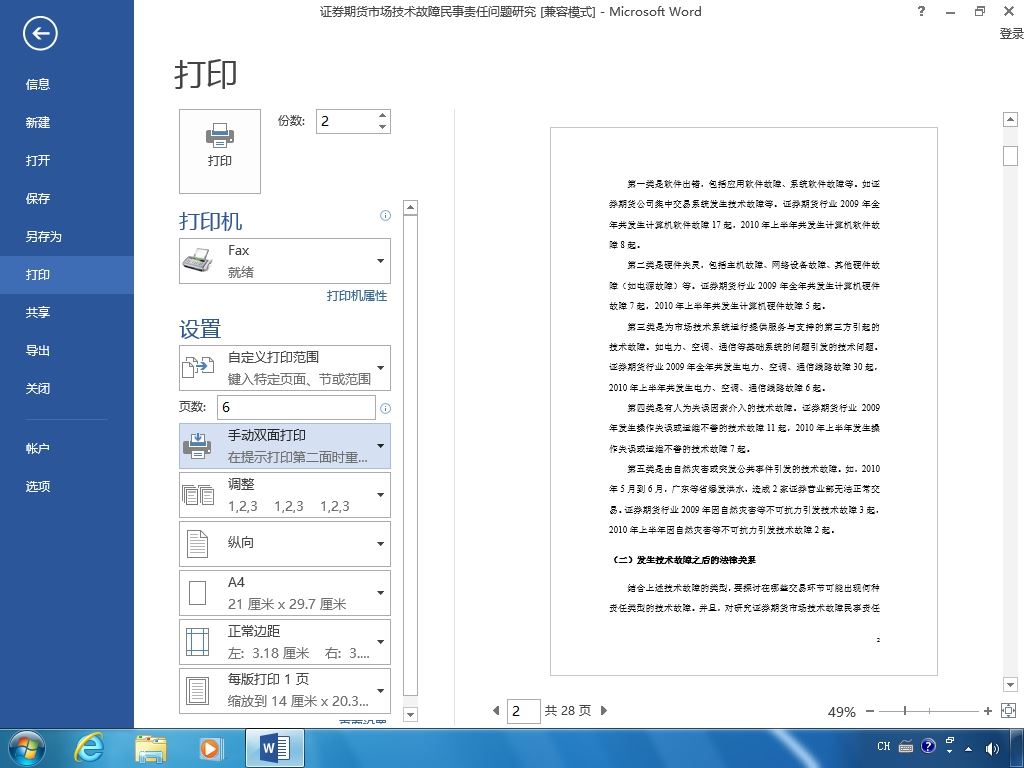Zoom out preview with minus button
This screenshot has width=1024, height=768.
point(870,711)
